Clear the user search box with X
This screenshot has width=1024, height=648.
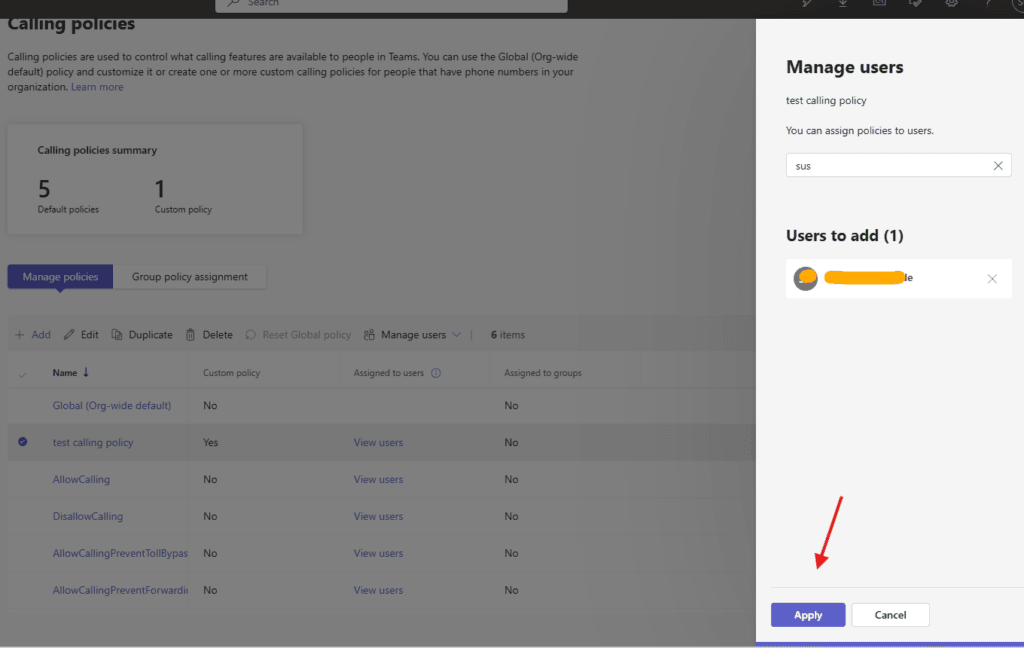coord(998,166)
